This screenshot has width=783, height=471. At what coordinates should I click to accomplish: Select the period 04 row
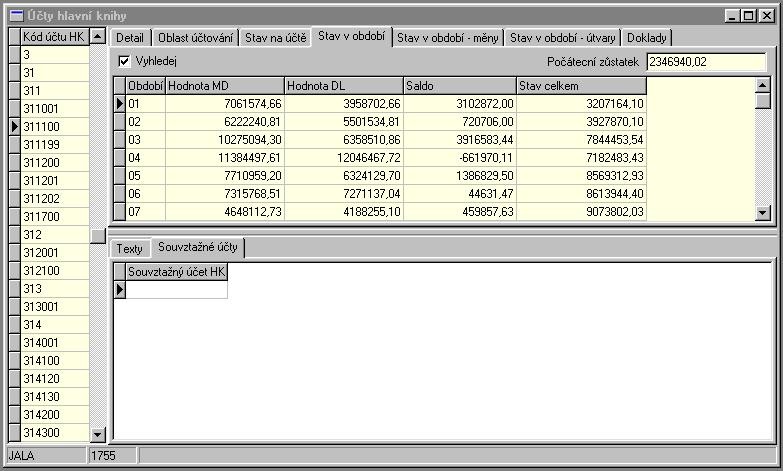[145, 158]
